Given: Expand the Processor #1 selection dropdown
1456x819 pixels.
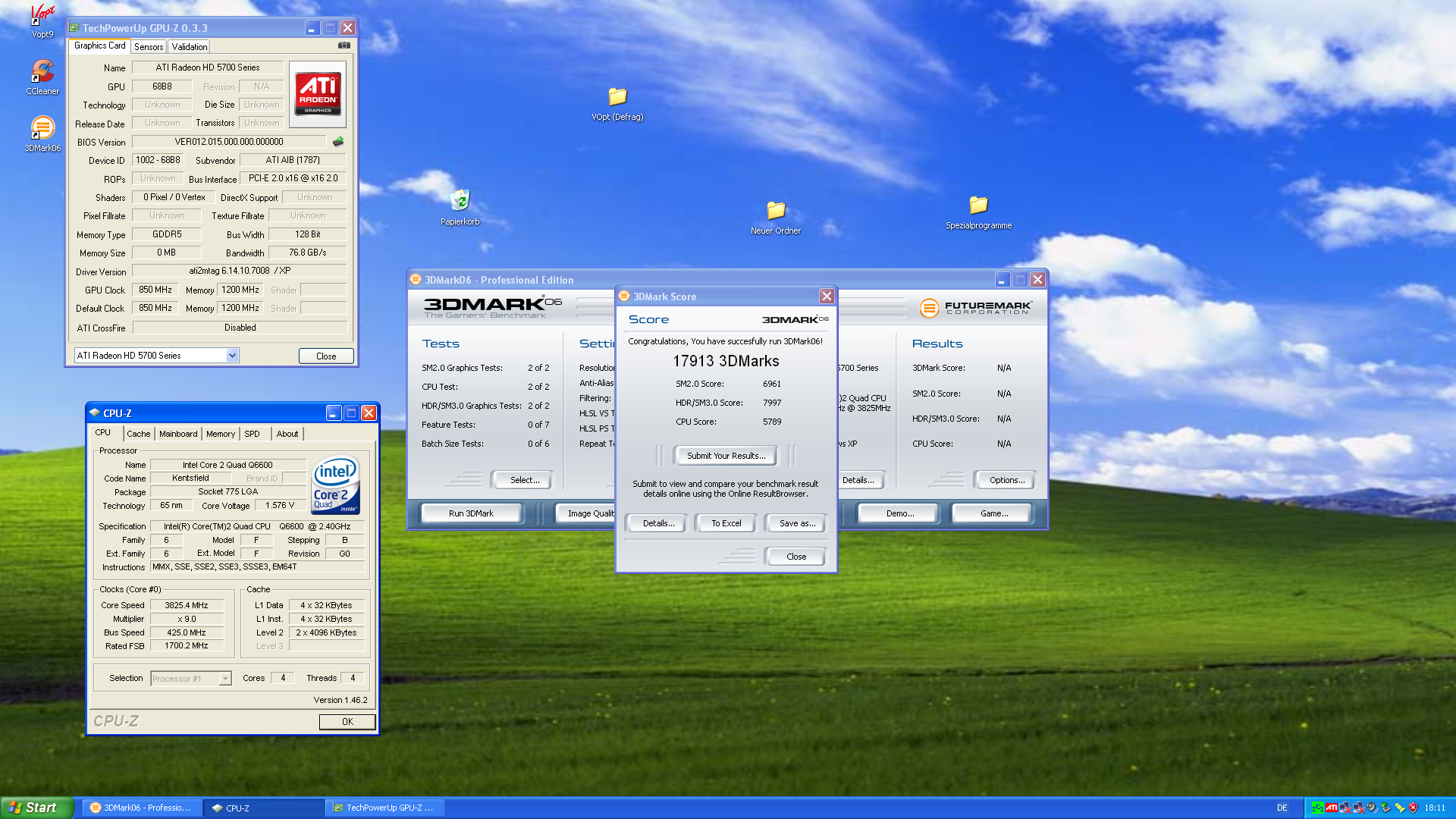Looking at the screenshot, I should click(225, 679).
